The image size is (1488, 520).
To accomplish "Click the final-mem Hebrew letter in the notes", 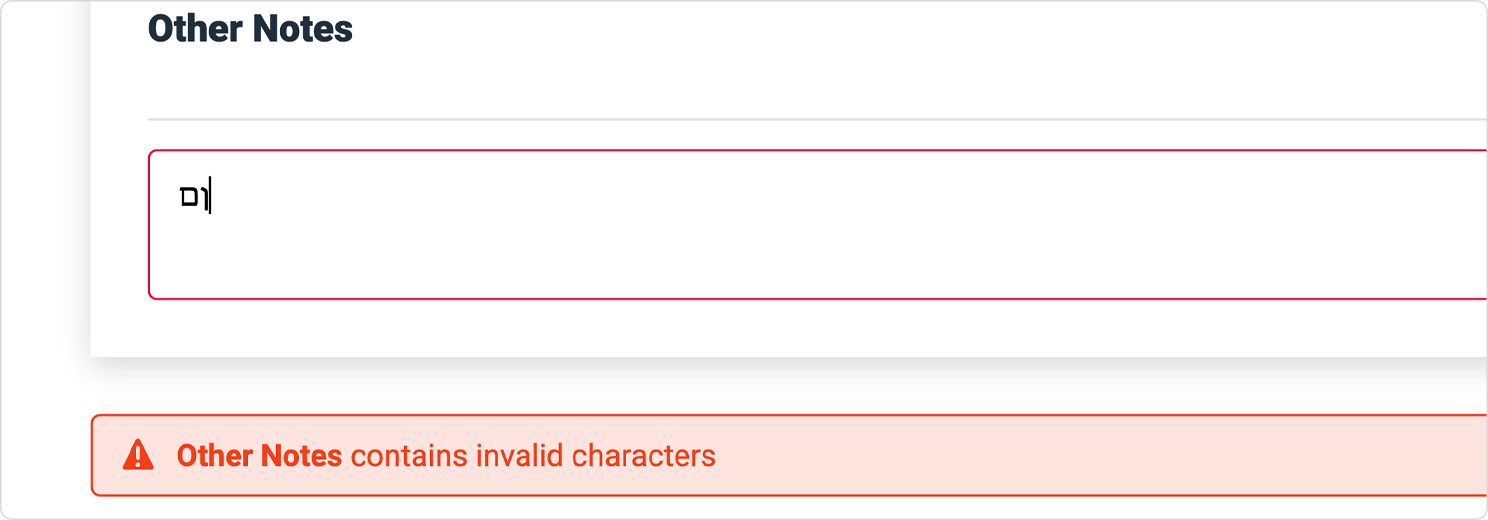I will 188,197.
